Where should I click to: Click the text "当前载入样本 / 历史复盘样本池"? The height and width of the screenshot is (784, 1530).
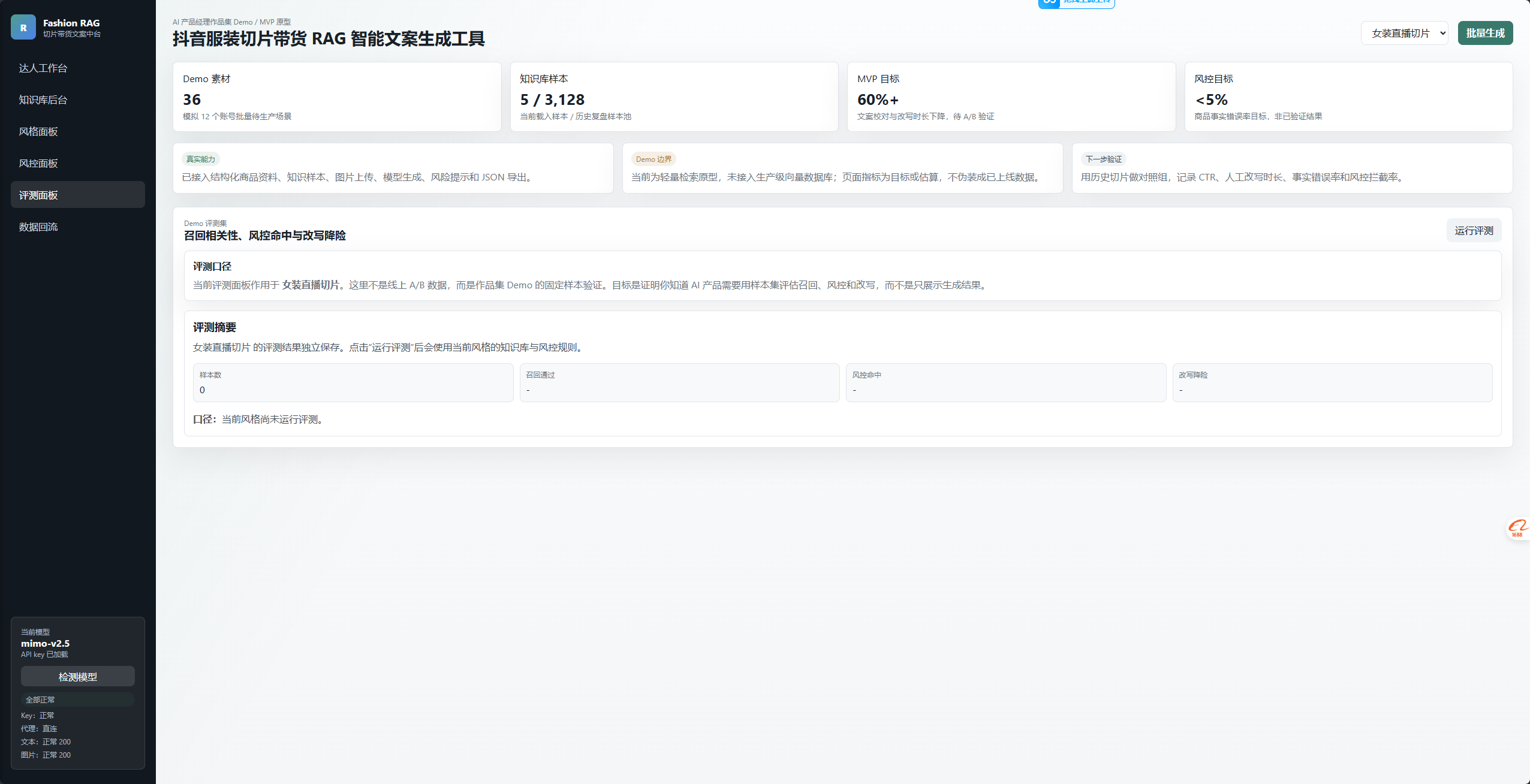[x=576, y=116]
